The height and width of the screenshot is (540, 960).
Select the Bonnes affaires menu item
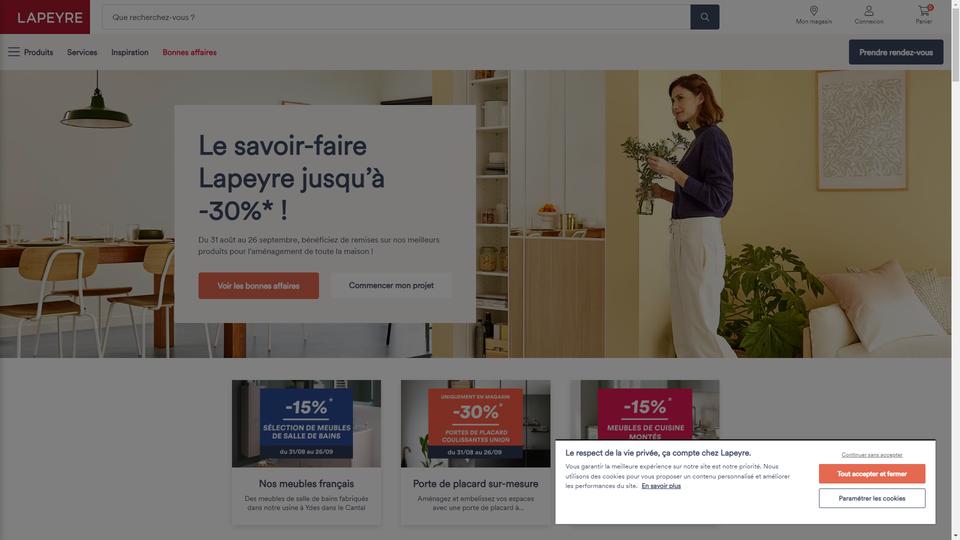pyautogui.click(x=189, y=53)
